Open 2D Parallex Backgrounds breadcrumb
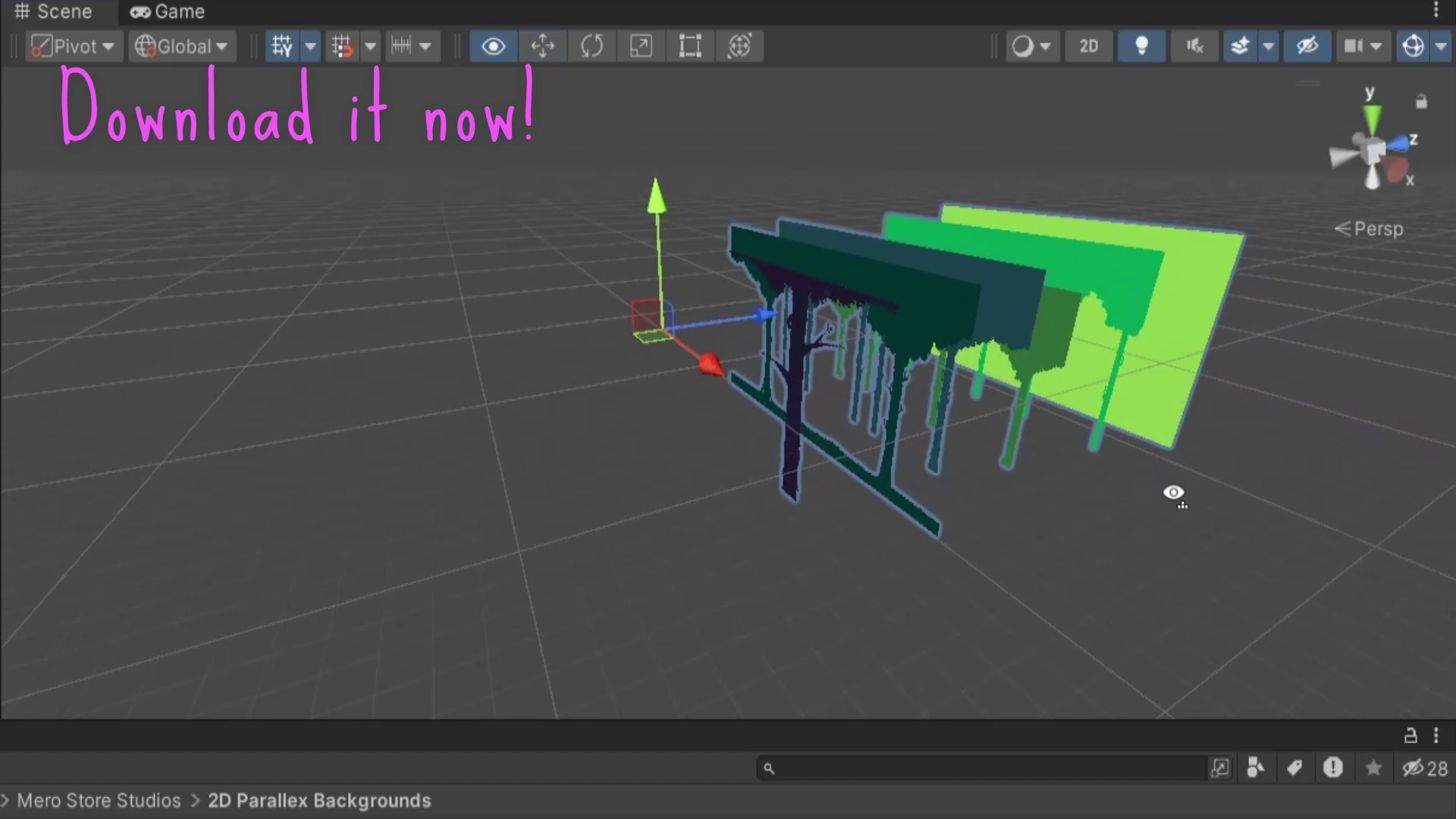The height and width of the screenshot is (819, 1456). pos(319,801)
